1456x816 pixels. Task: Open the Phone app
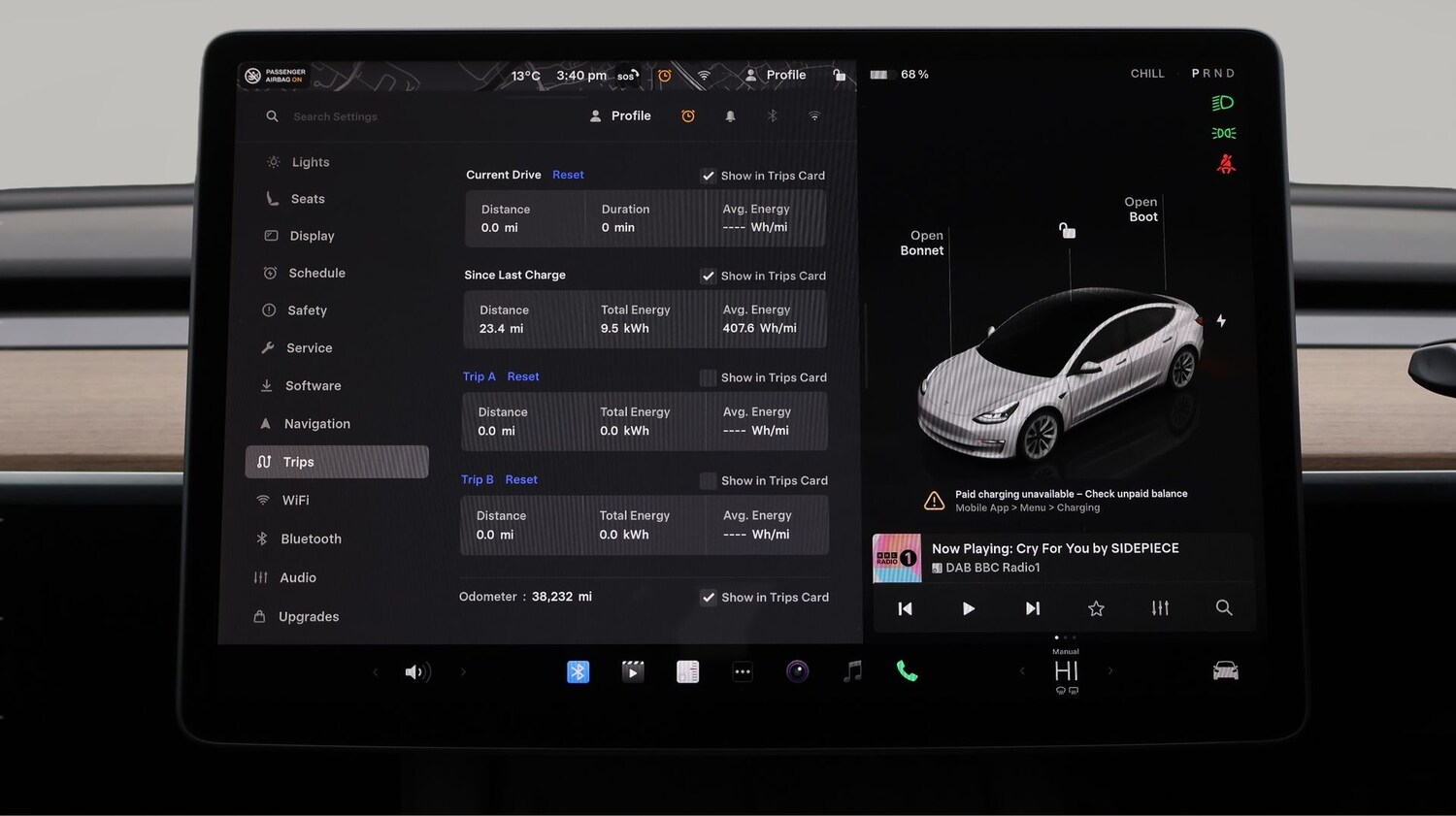907,670
